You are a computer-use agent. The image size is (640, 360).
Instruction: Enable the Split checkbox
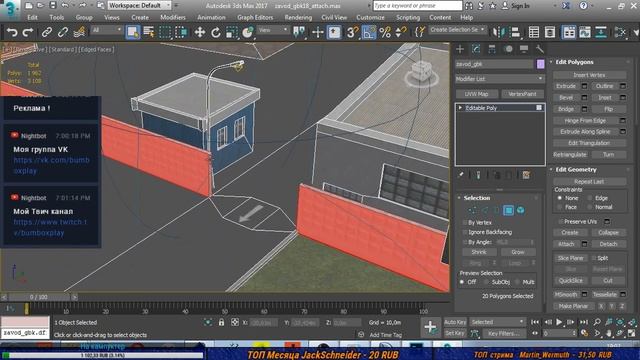pyautogui.click(x=594, y=258)
